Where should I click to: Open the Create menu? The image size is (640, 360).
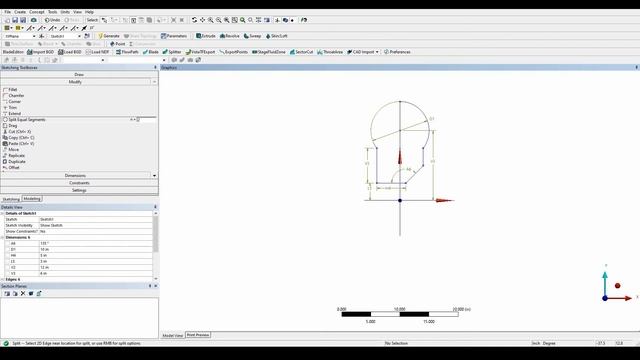(x=20, y=12)
